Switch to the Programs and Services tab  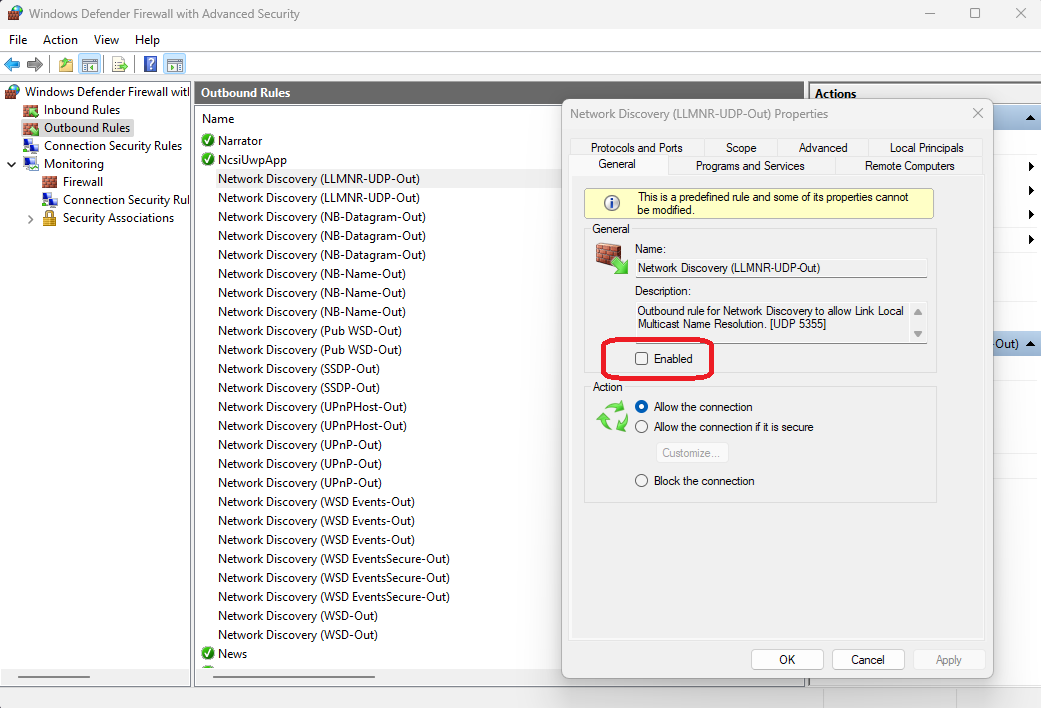coord(750,166)
